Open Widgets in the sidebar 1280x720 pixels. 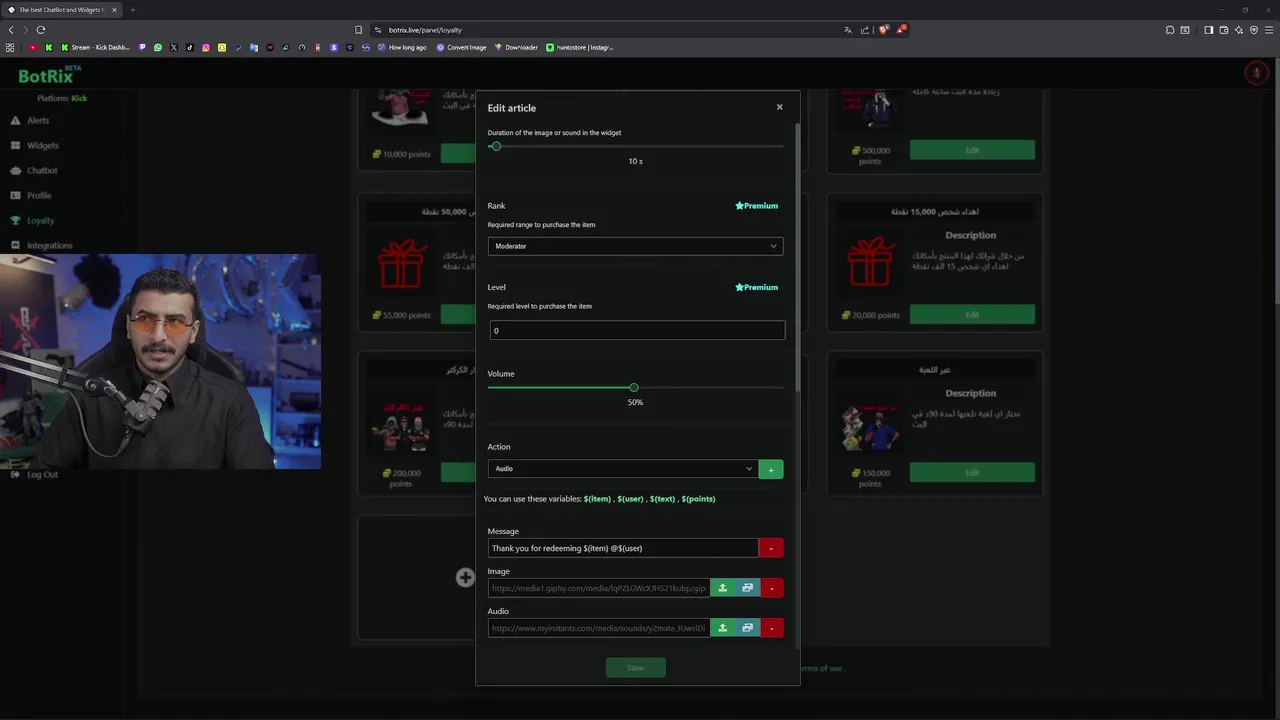click(35, 145)
